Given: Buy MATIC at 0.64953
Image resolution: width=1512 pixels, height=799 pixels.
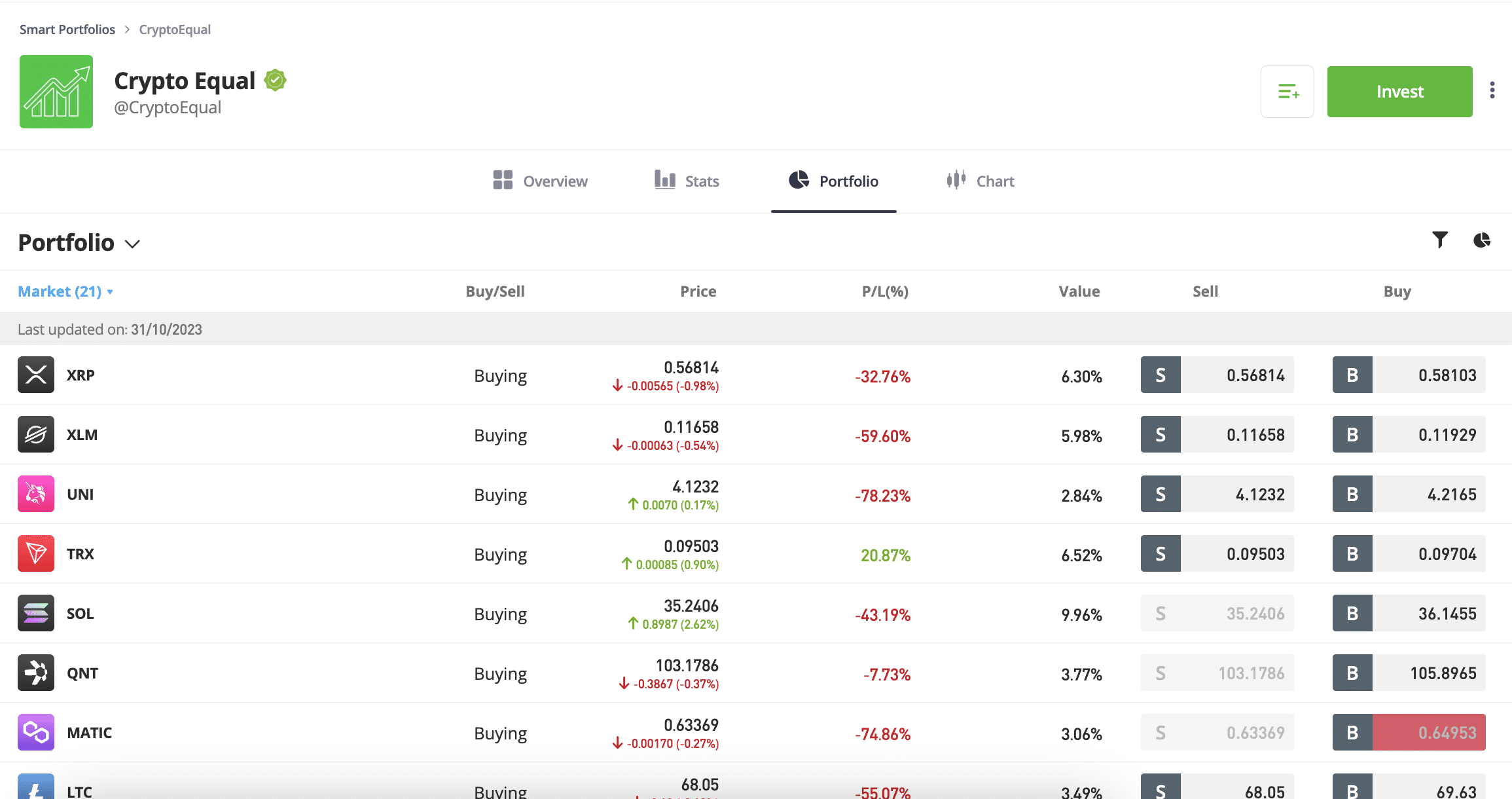Looking at the screenshot, I should [1409, 732].
